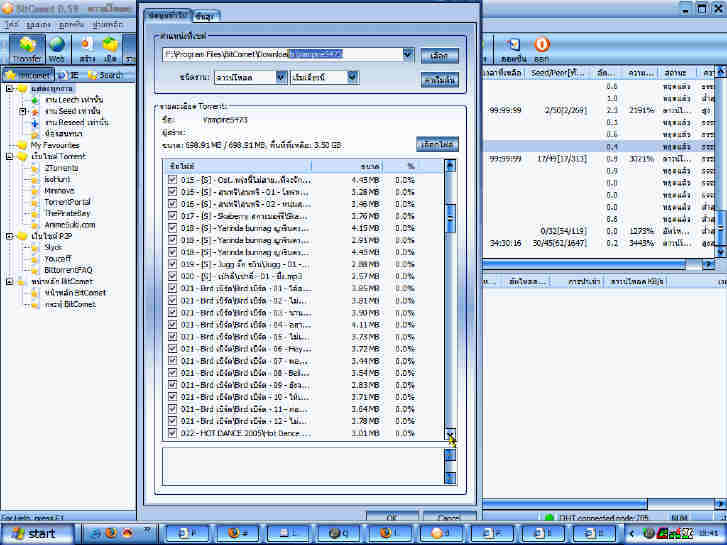Click the create-torrent icon beside the Web icon
This screenshot has height=545, width=727.
coord(86,49)
